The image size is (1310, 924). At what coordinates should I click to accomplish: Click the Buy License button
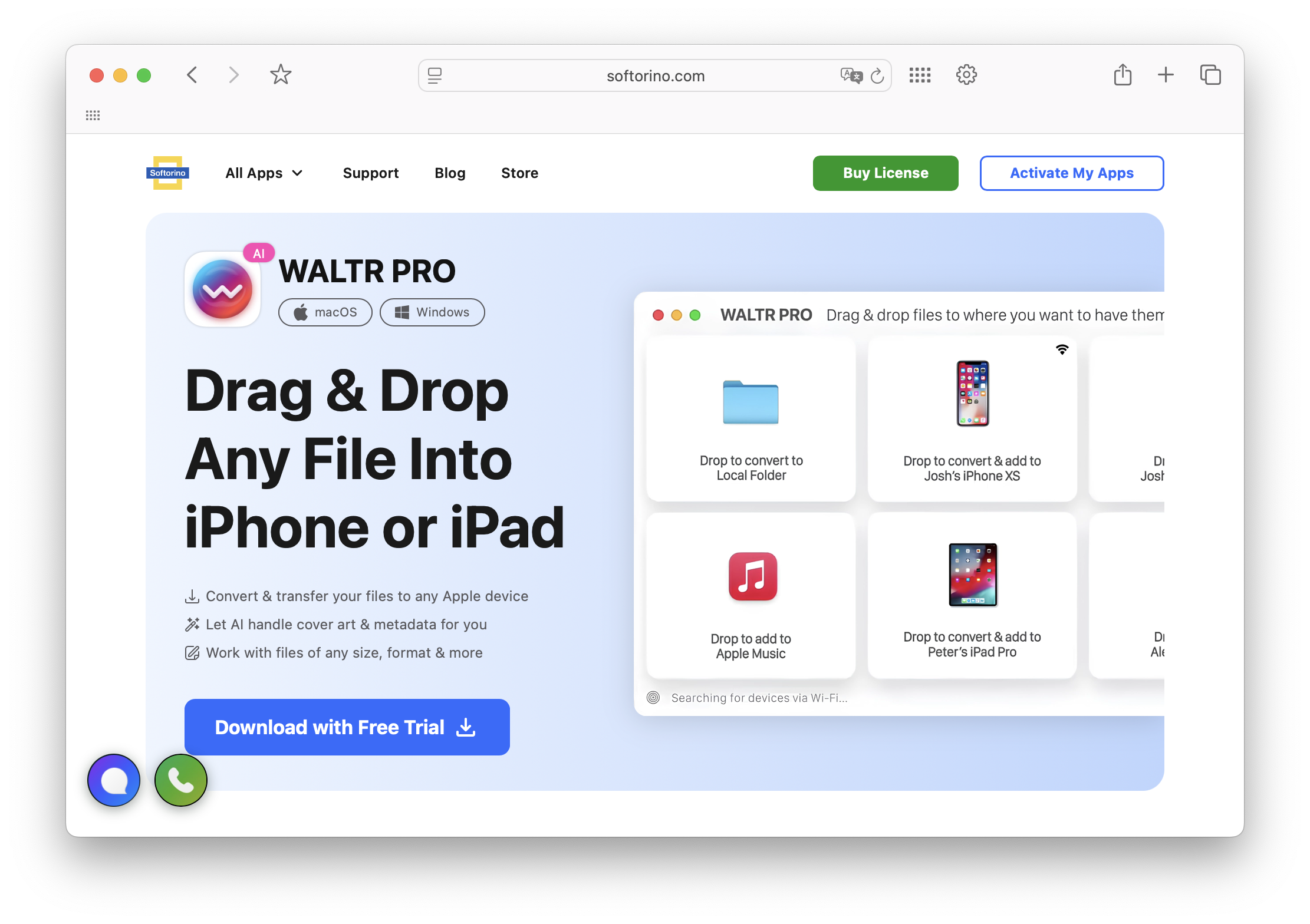[x=886, y=173]
